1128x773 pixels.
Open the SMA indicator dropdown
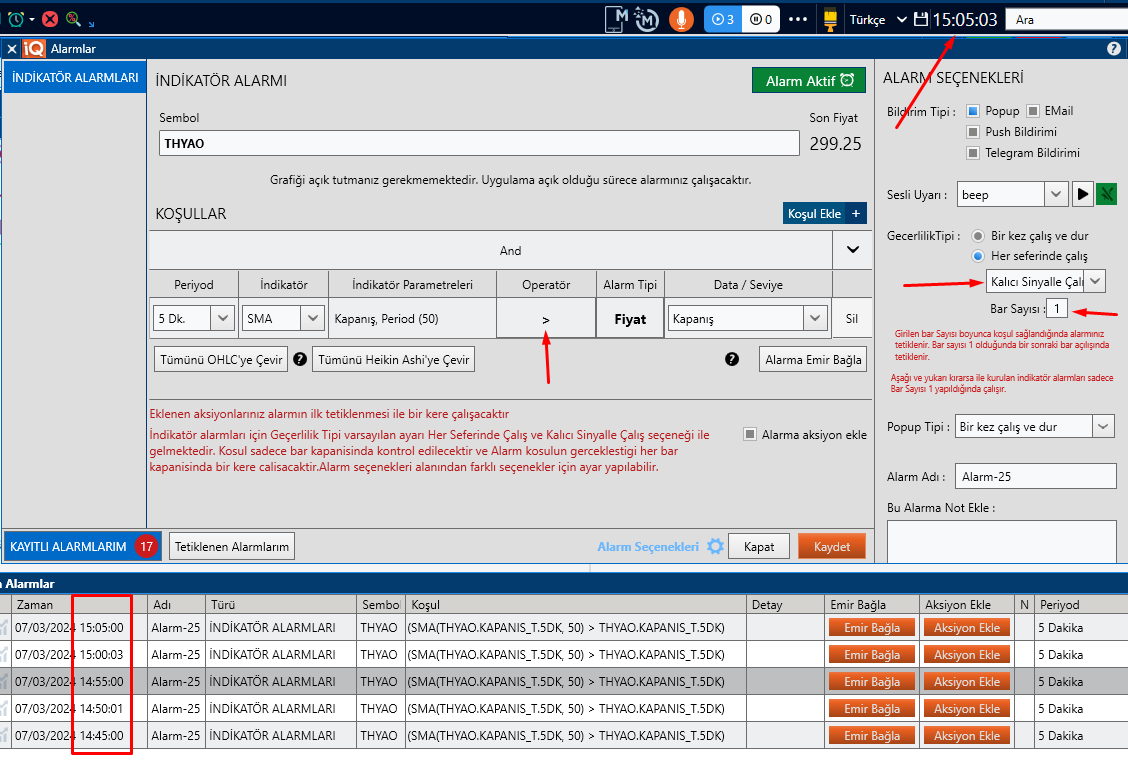[x=314, y=319]
